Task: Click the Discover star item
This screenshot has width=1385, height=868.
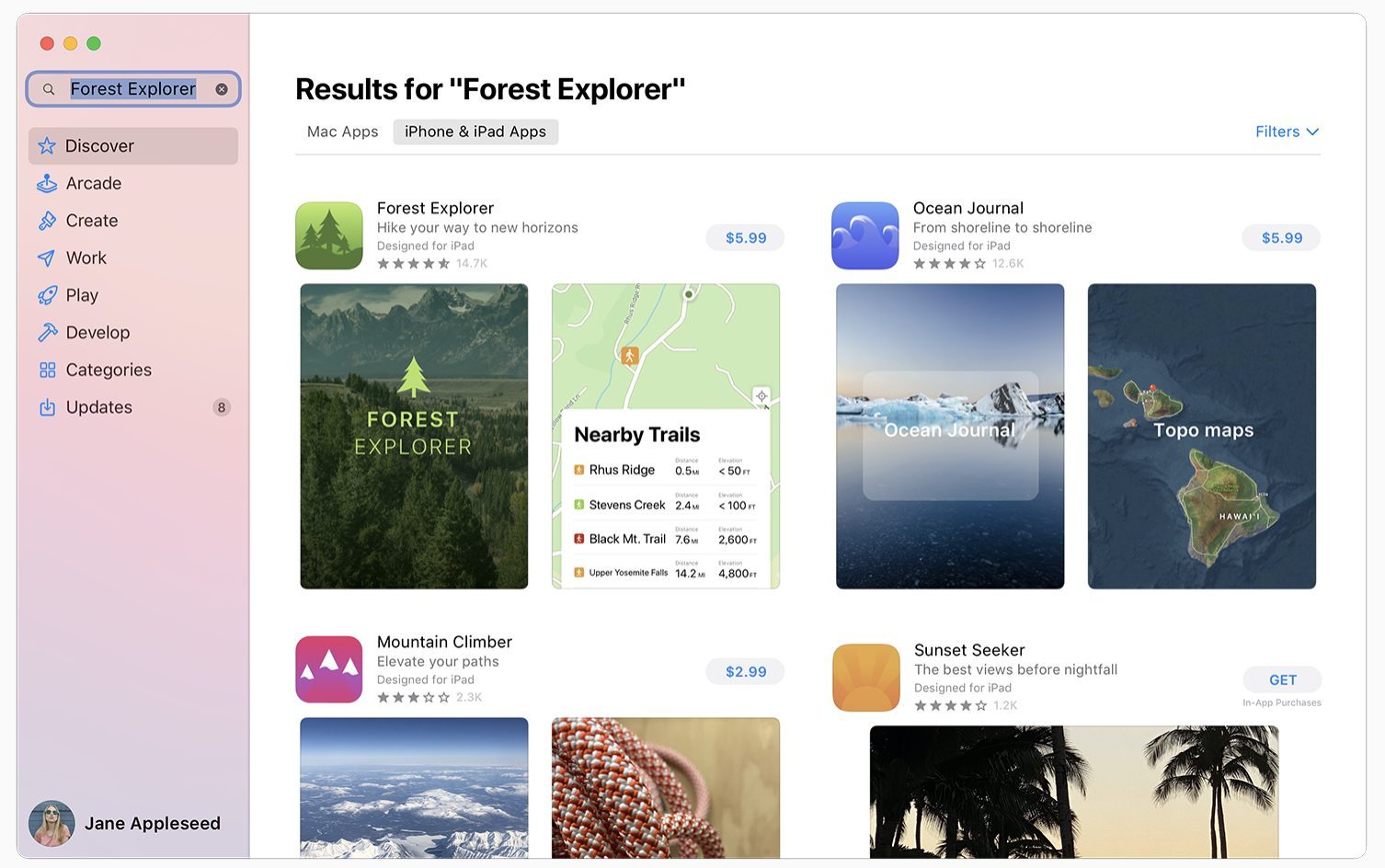Action: click(132, 146)
